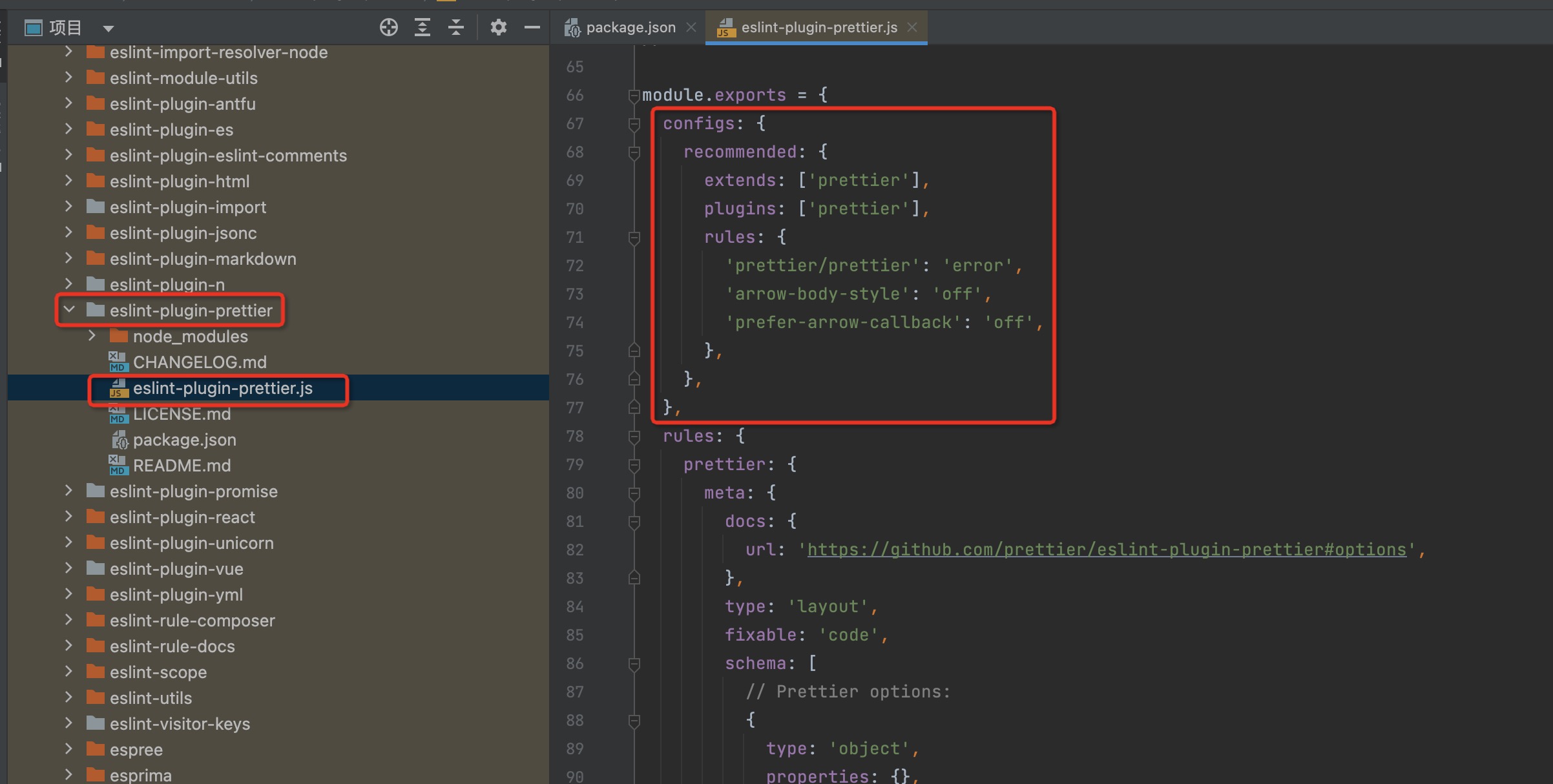Screen dimensions: 1553x784
Task: Expand the espree folder
Action: pos(68,749)
